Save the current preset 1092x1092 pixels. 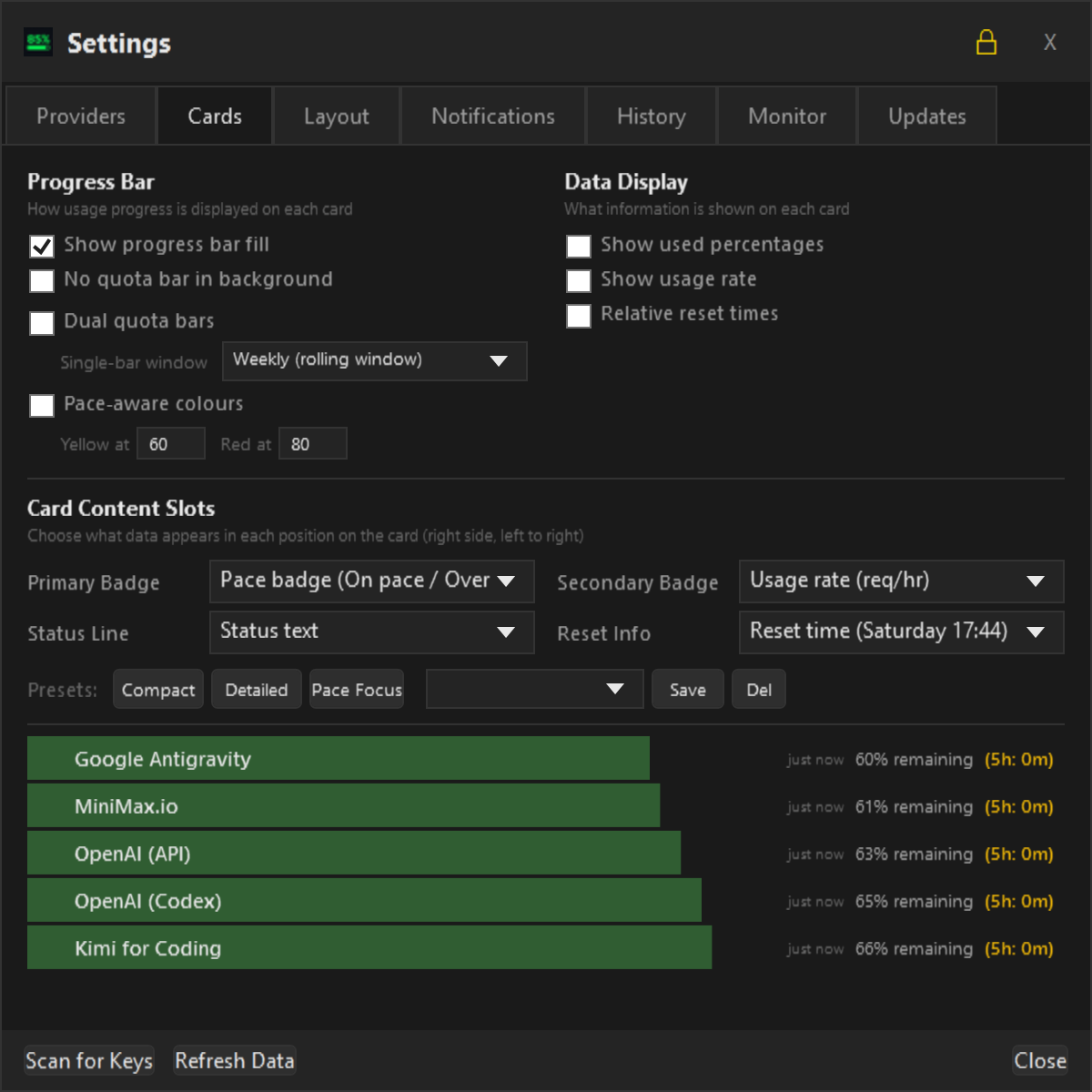pos(688,689)
